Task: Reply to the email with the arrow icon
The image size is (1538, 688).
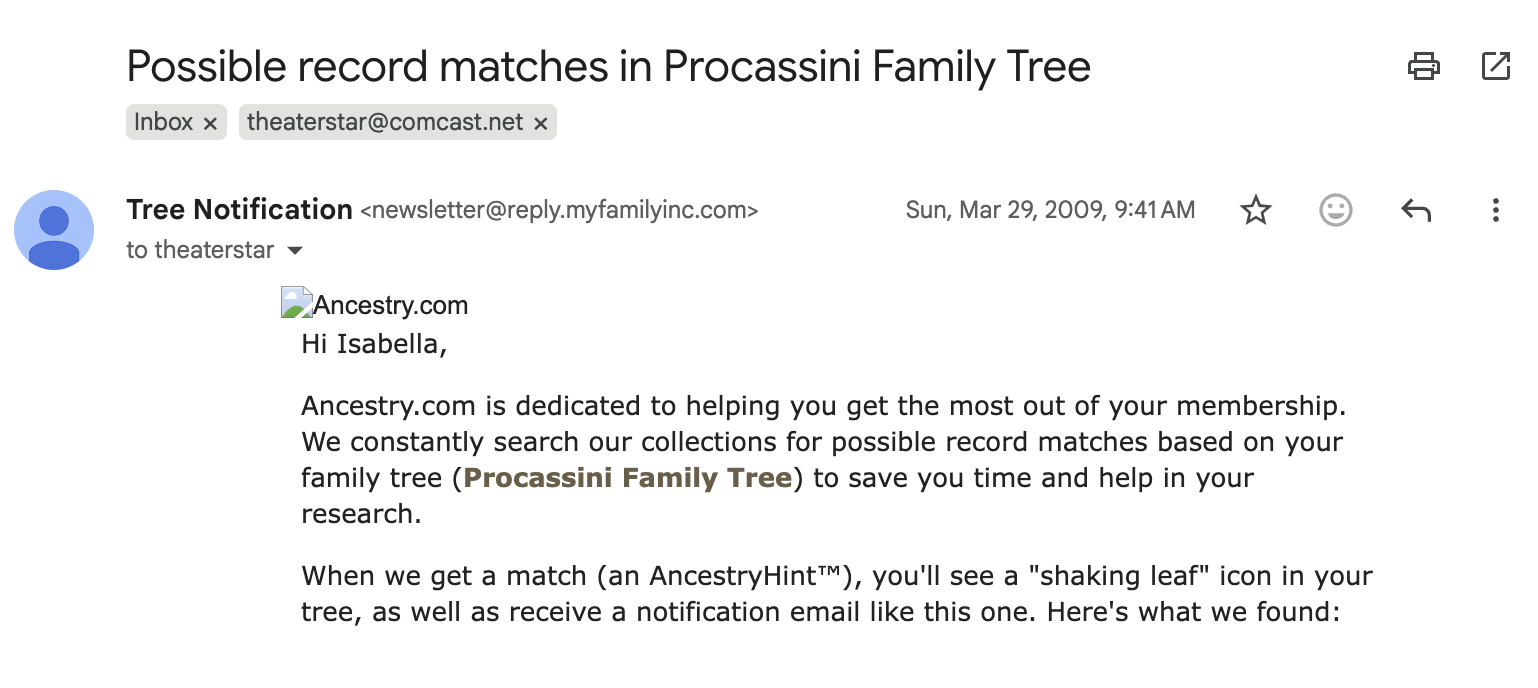Action: [x=1416, y=210]
